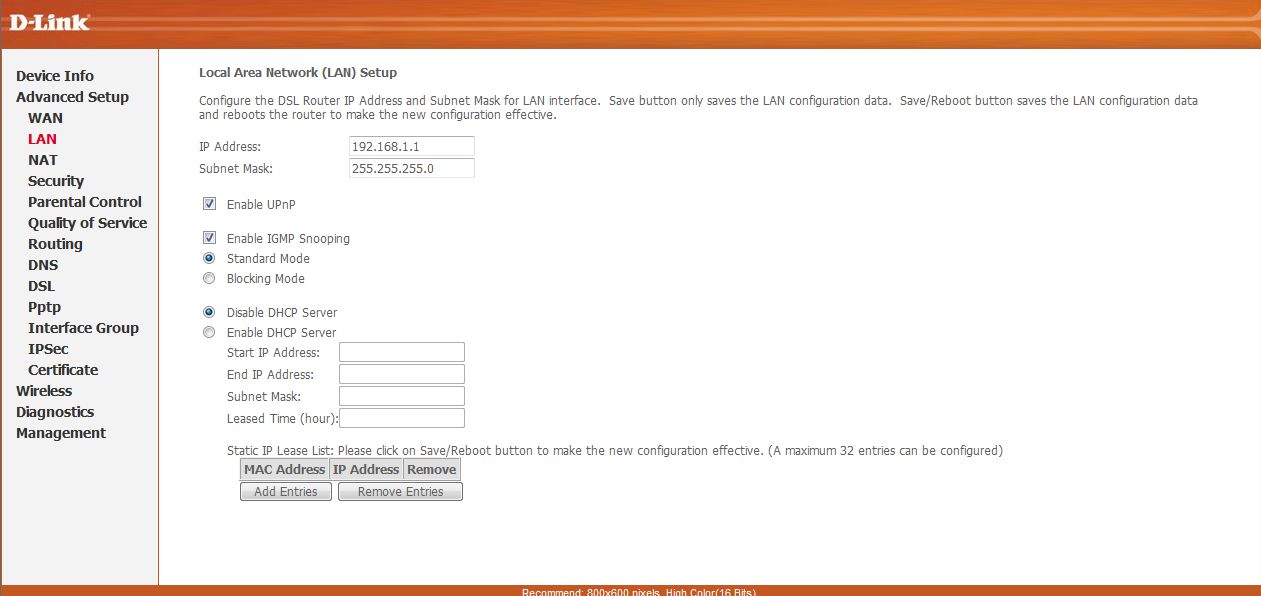Select Disable DHCP Server option
The height and width of the screenshot is (596, 1261).
tap(209, 312)
